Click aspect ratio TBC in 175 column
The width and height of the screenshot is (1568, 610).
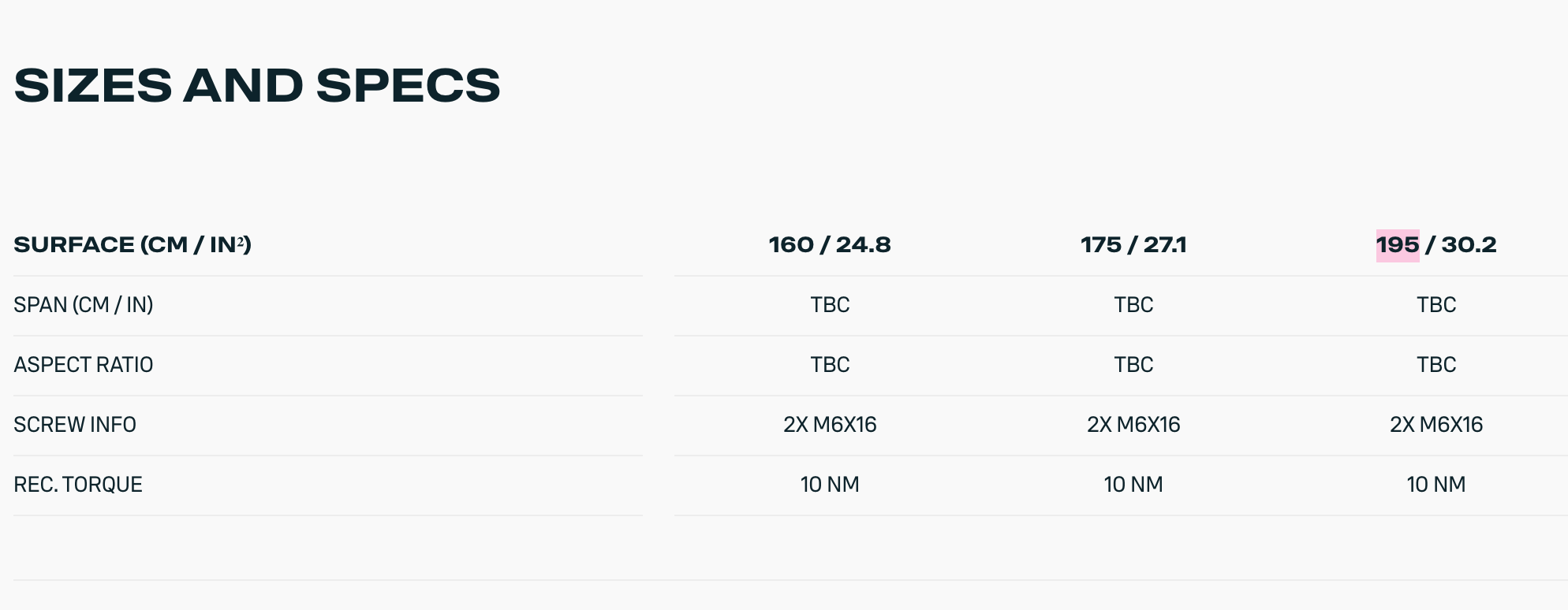click(x=1133, y=364)
